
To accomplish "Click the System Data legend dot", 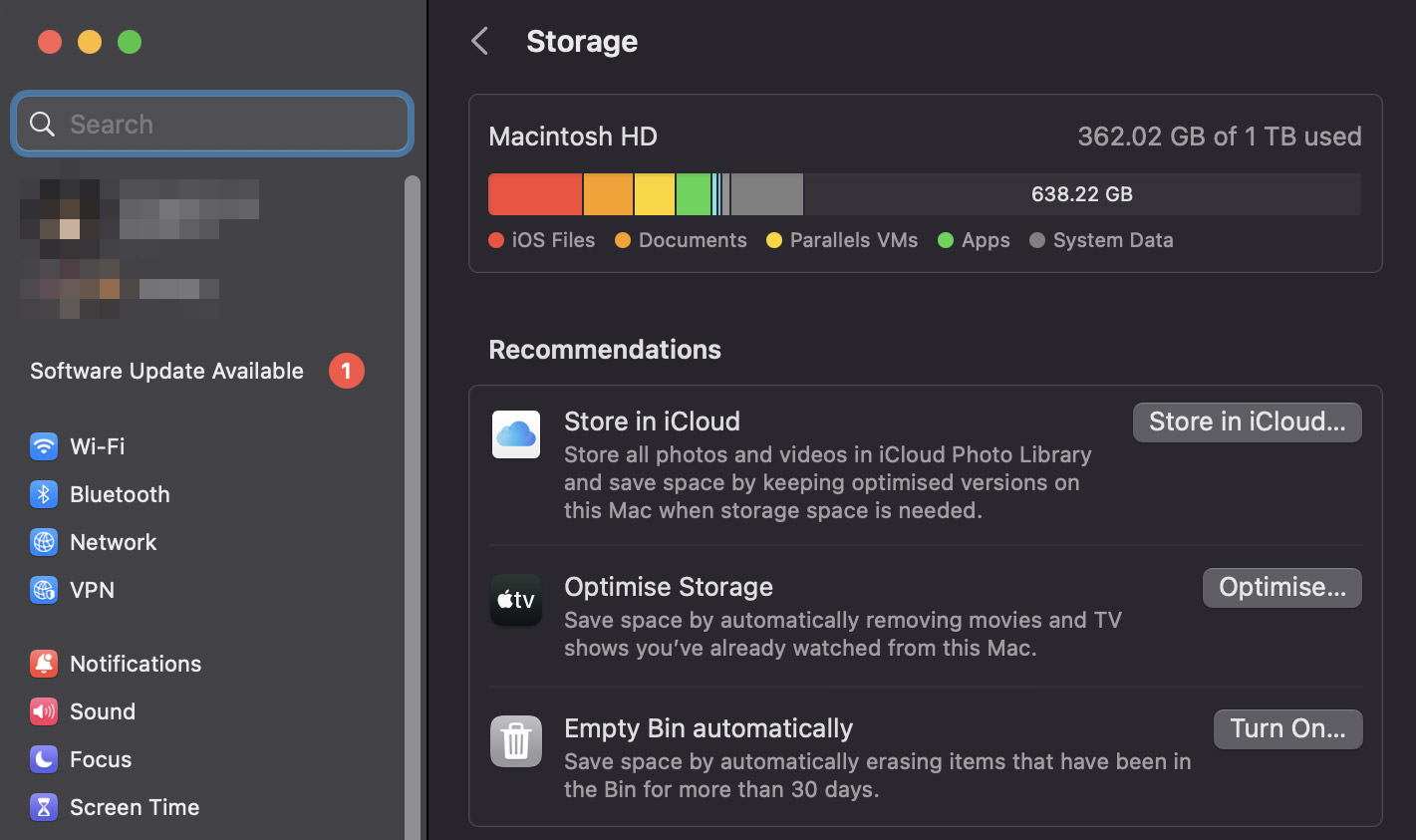I will (x=1037, y=240).
